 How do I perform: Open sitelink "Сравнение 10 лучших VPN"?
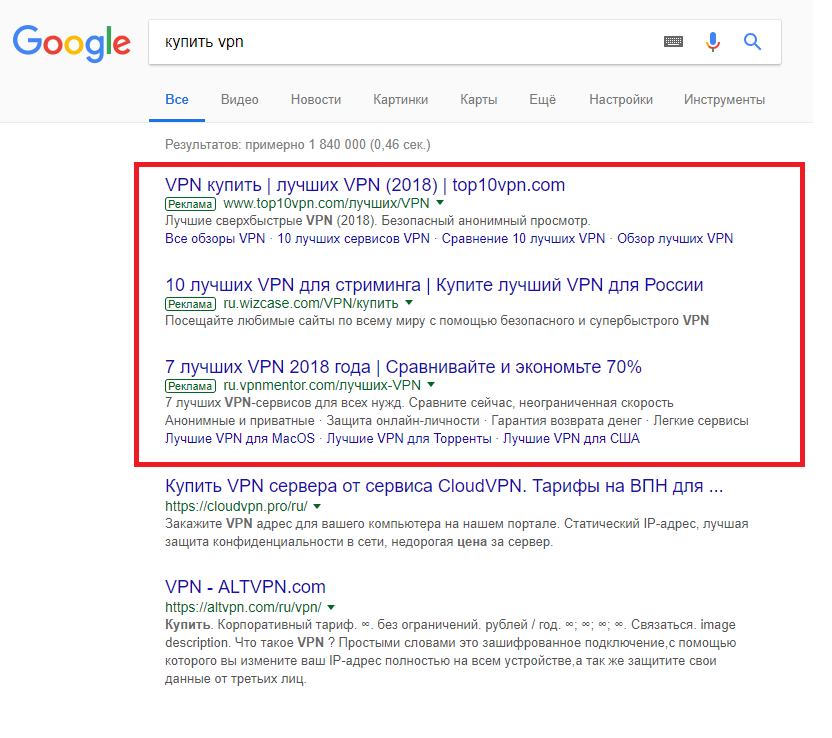click(x=523, y=239)
